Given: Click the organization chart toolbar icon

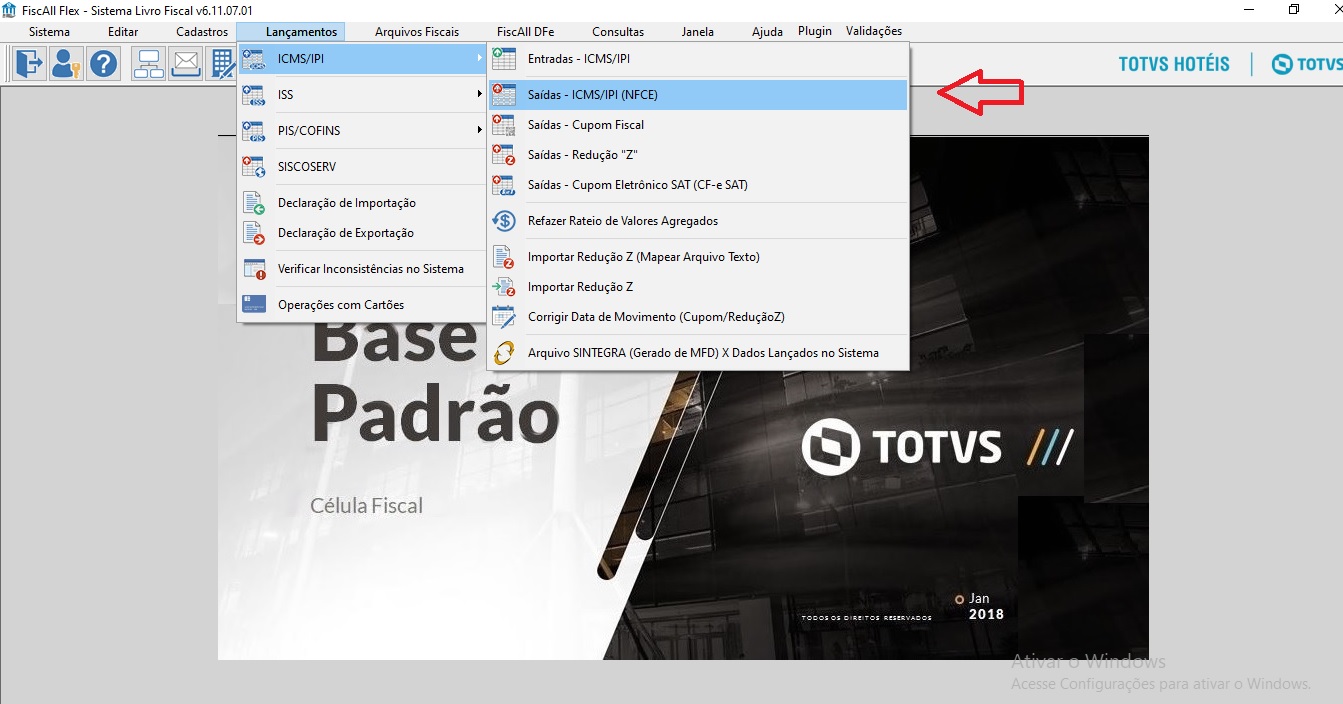Looking at the screenshot, I should [x=149, y=64].
